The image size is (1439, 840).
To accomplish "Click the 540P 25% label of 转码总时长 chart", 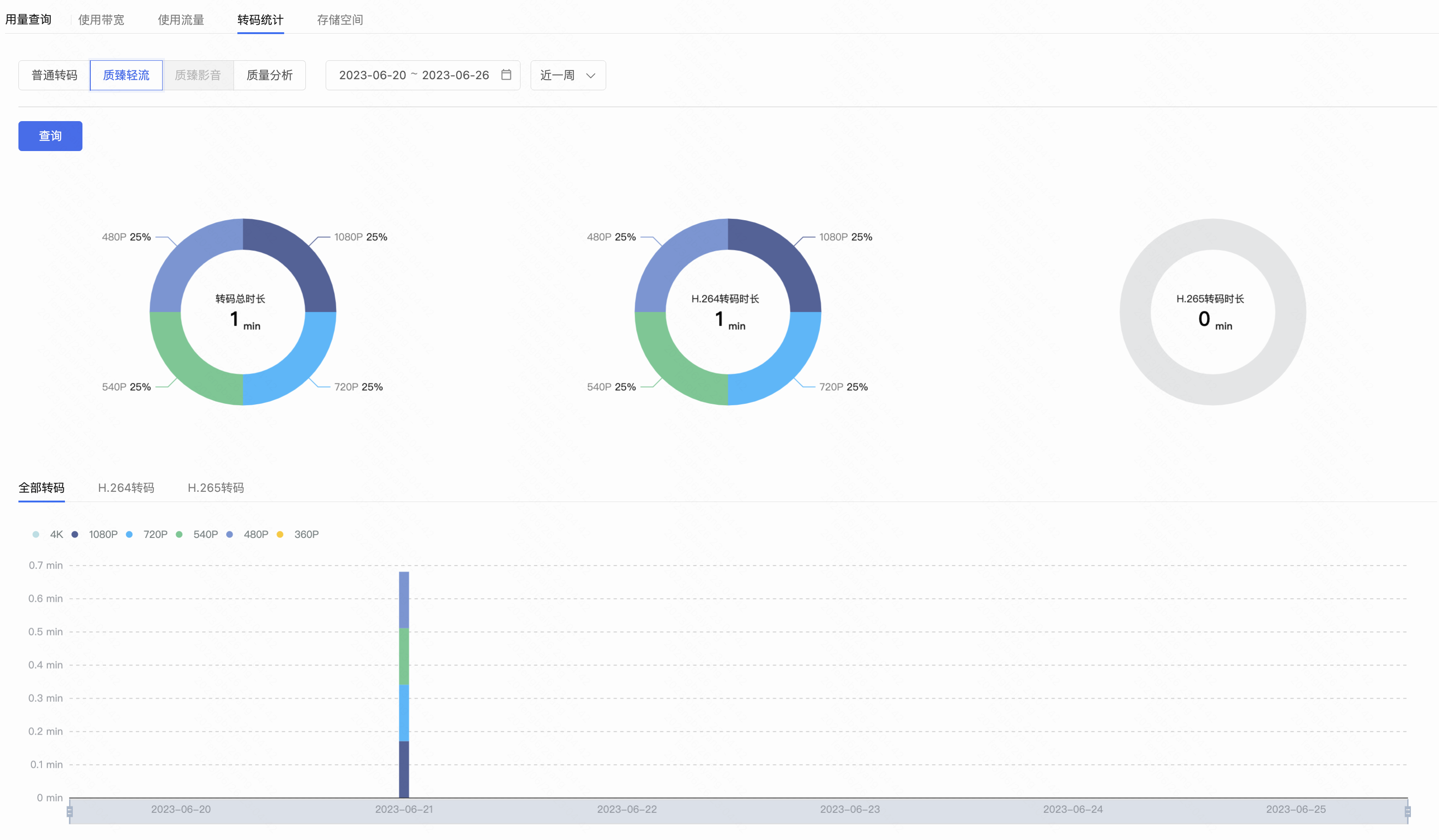I will [126, 387].
